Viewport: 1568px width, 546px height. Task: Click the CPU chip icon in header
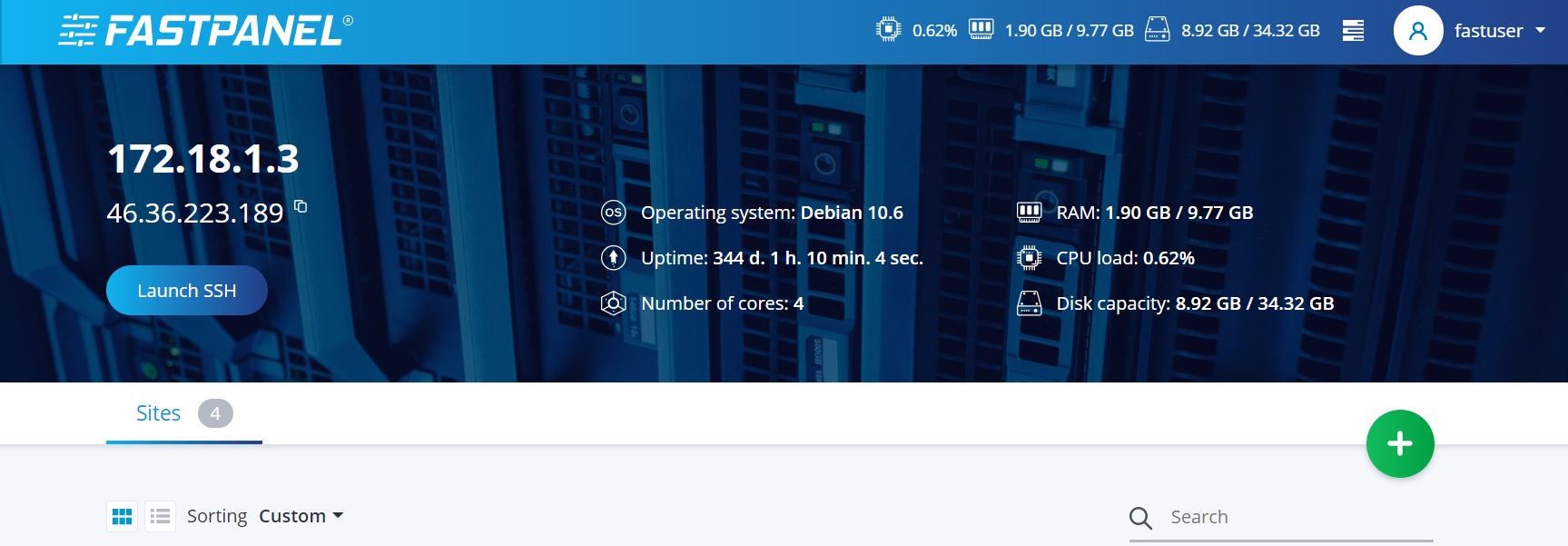point(888,30)
